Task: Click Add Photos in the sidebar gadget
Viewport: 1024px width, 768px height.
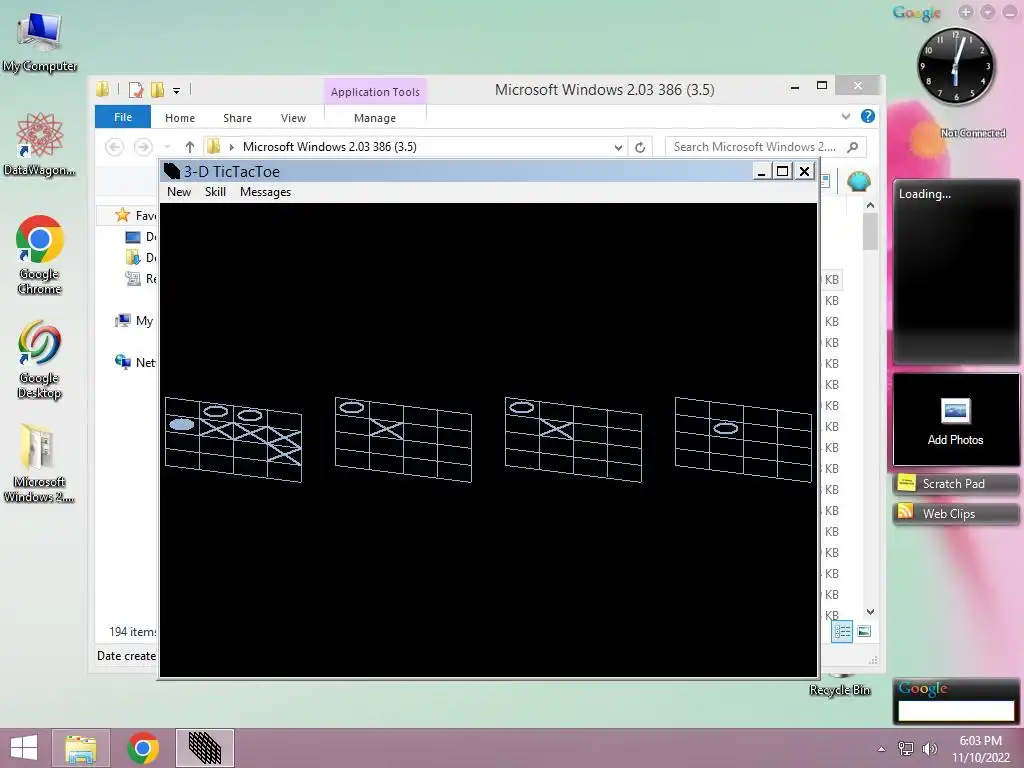Action: 955,420
